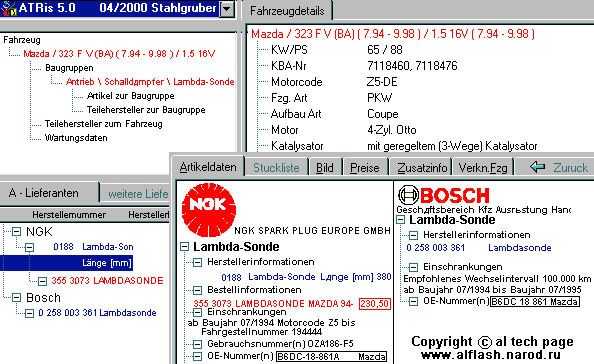Select the Fahrzeug root node
The height and width of the screenshot is (364, 594).
[22, 40]
